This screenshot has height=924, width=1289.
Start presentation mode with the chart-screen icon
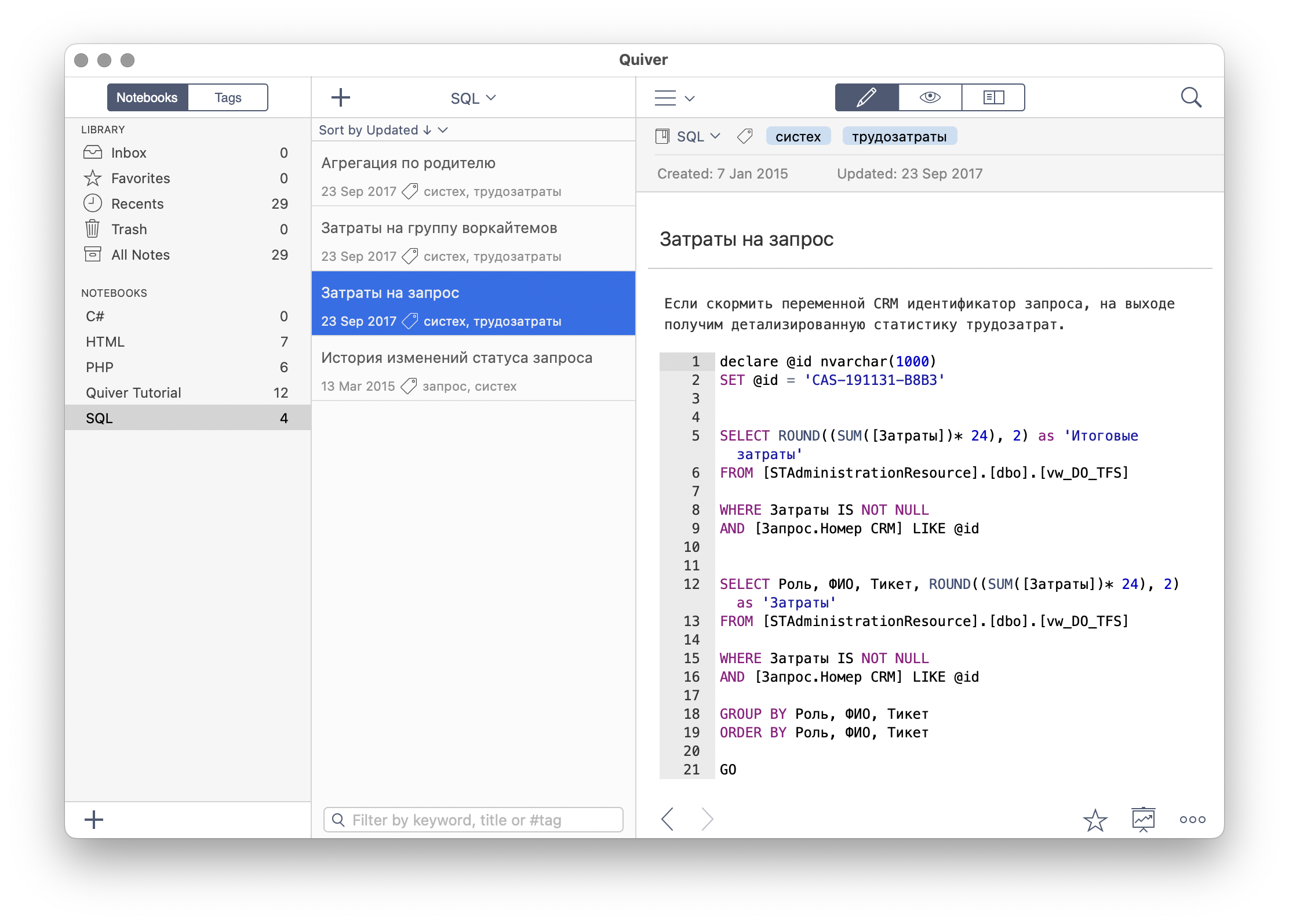tap(1144, 820)
